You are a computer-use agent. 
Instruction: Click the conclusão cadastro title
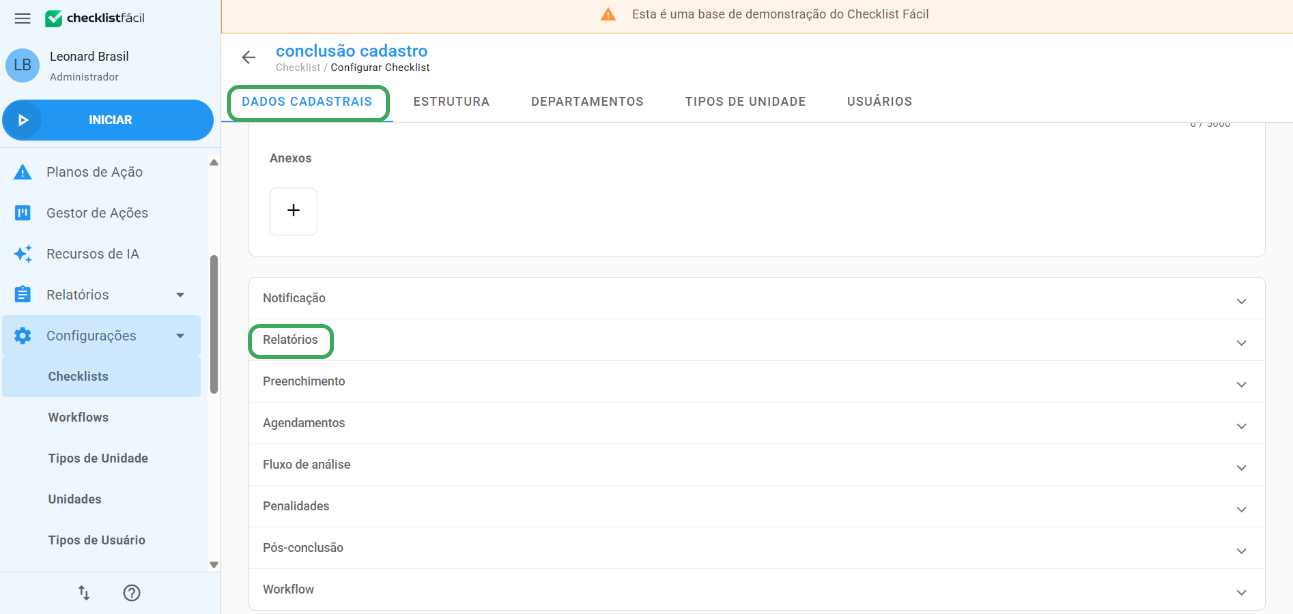pos(352,51)
